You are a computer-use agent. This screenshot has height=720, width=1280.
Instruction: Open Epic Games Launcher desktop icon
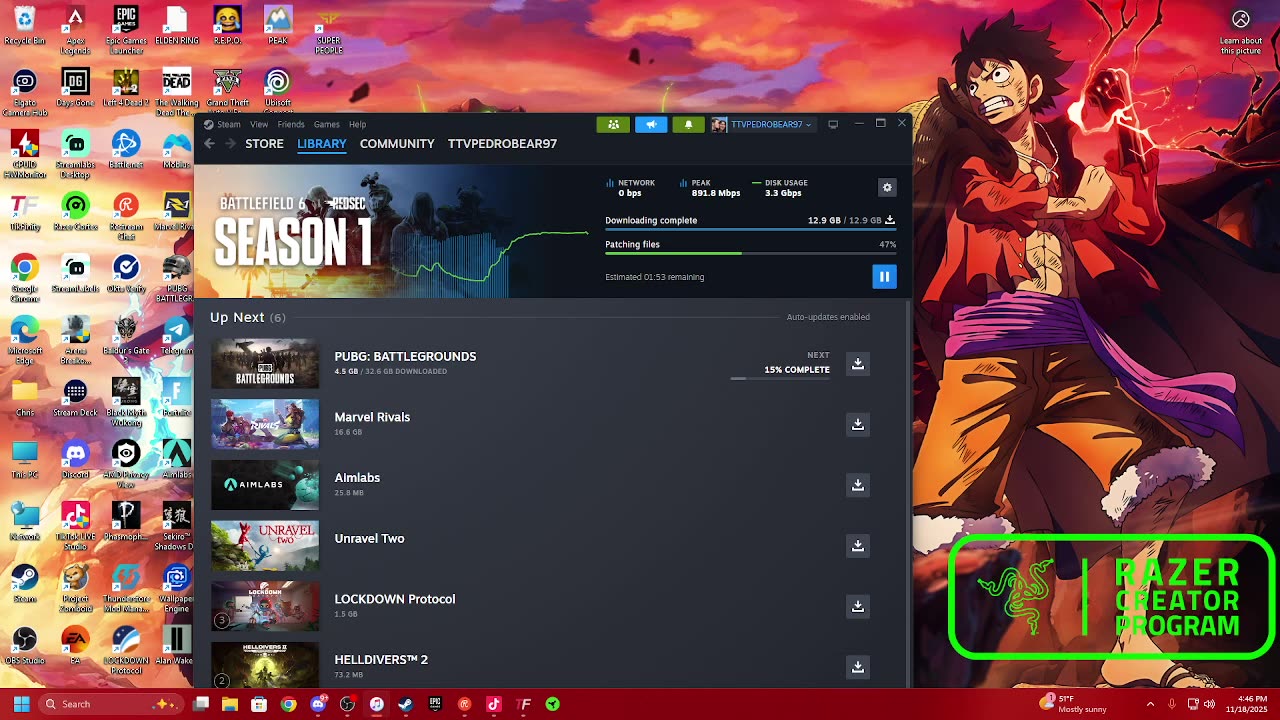(x=126, y=30)
